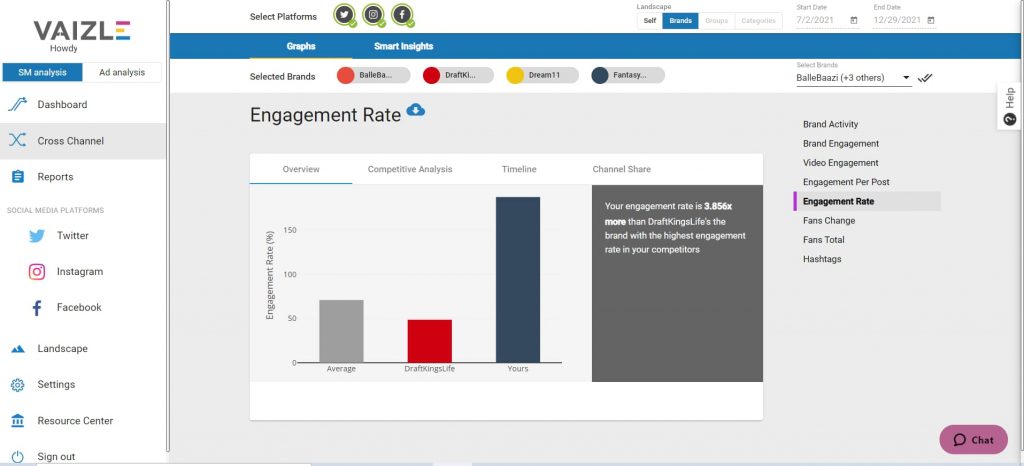This screenshot has height=466, width=1024.
Task: Click the 'Howdy' greeting text
Action: [64, 49]
